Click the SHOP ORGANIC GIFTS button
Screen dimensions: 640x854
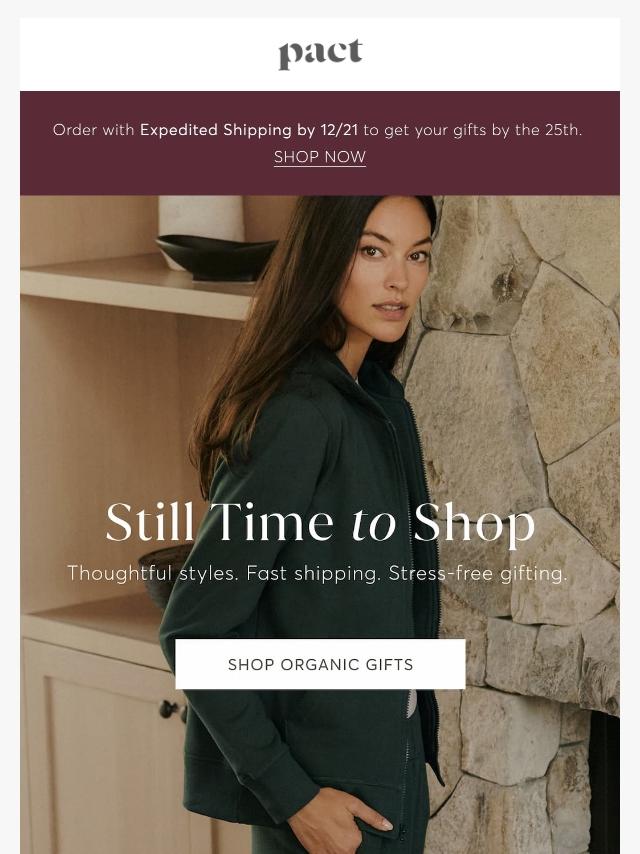(320, 664)
